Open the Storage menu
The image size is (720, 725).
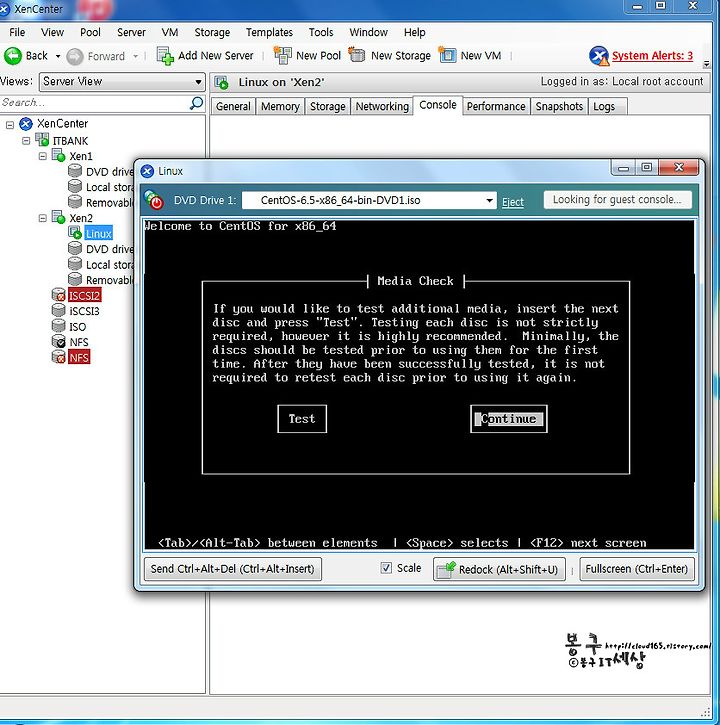point(212,32)
